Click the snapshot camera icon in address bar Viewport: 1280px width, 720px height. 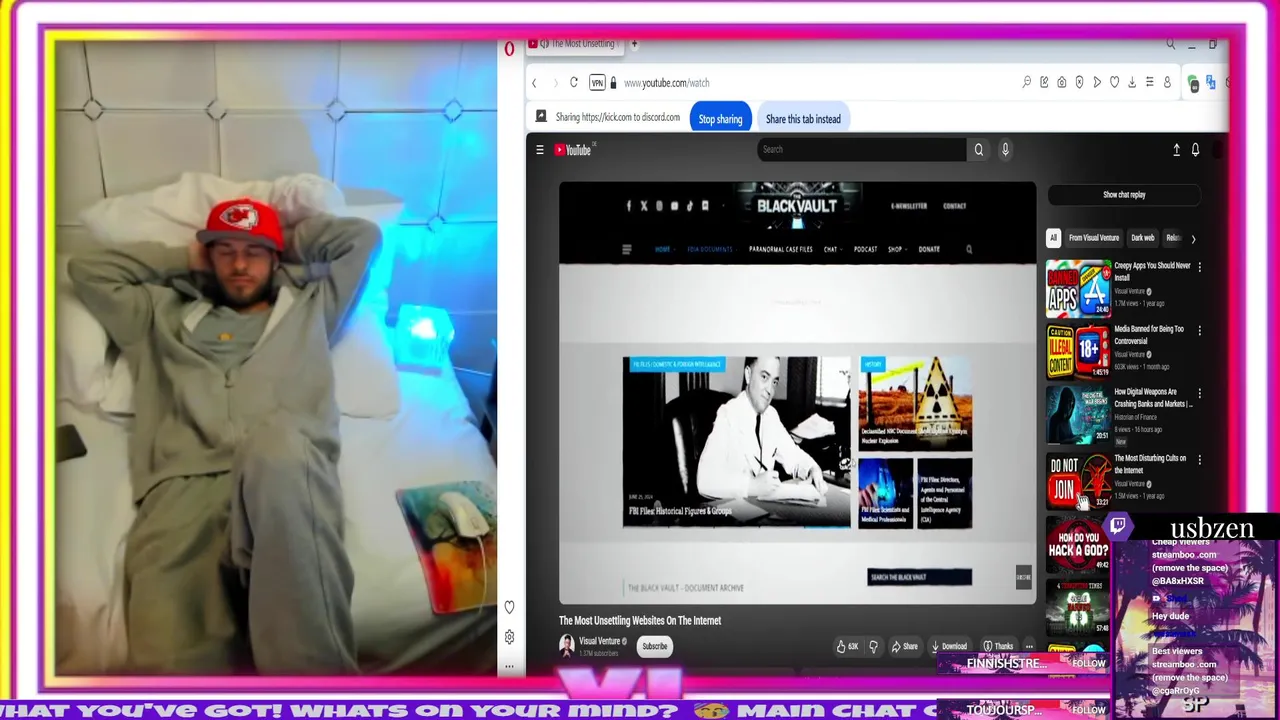point(1062,83)
